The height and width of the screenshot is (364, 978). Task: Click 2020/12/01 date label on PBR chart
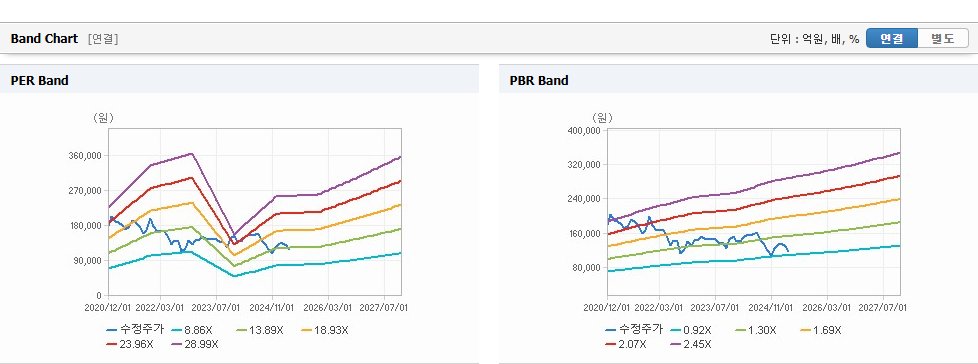click(x=606, y=308)
